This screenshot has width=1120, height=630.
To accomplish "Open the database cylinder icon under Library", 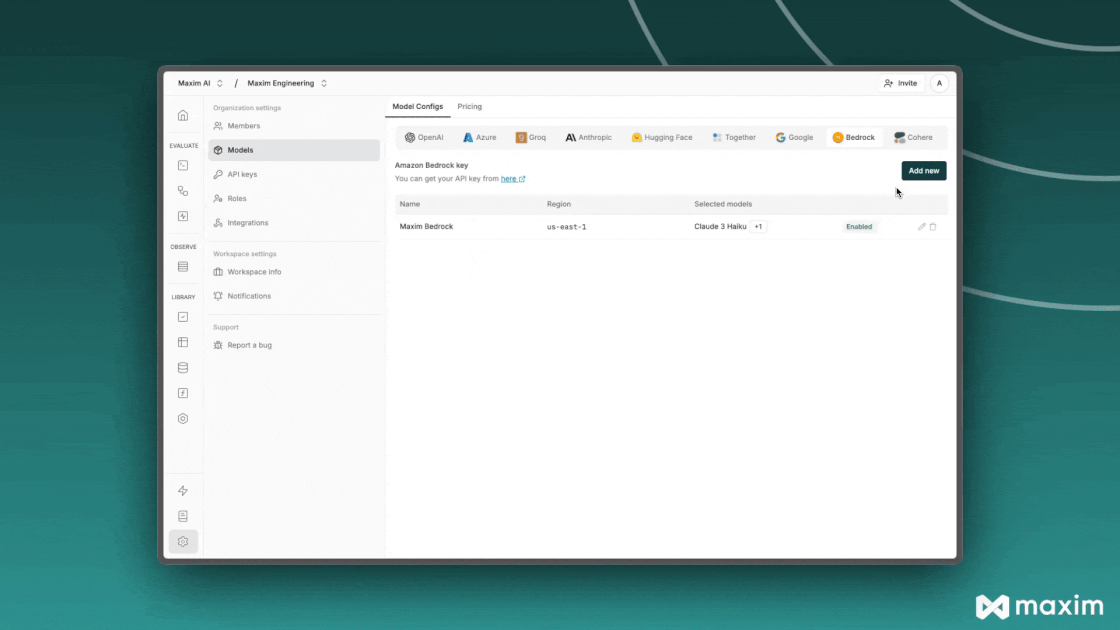I will tap(183, 368).
